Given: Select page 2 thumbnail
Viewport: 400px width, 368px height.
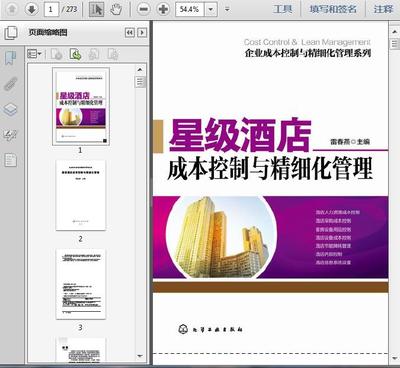Looking at the screenshot, I should pyautogui.click(x=81, y=195).
